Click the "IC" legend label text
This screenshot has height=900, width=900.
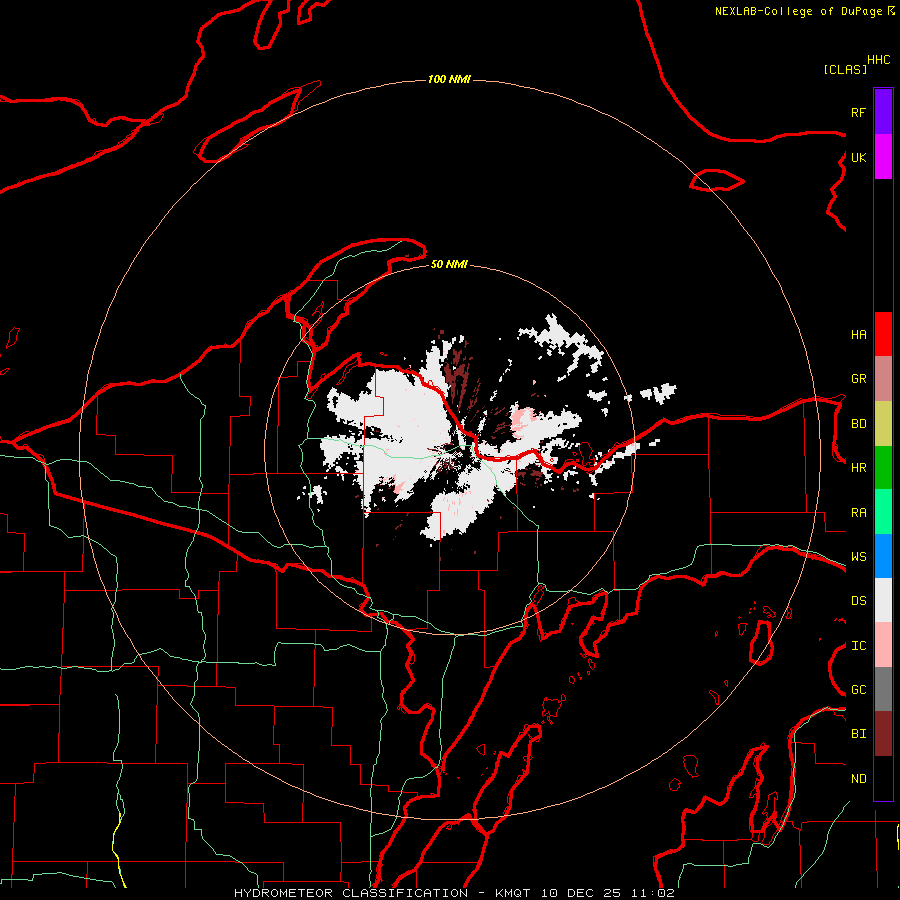coord(858,646)
